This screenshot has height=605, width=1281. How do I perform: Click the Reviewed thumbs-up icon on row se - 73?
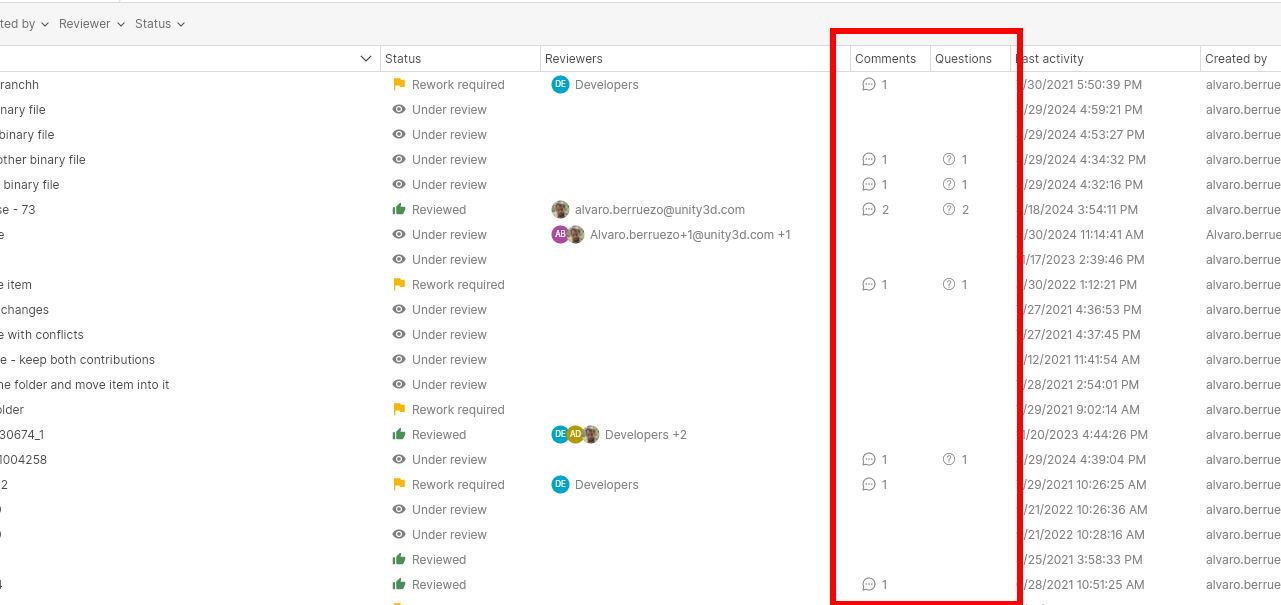[x=398, y=209]
